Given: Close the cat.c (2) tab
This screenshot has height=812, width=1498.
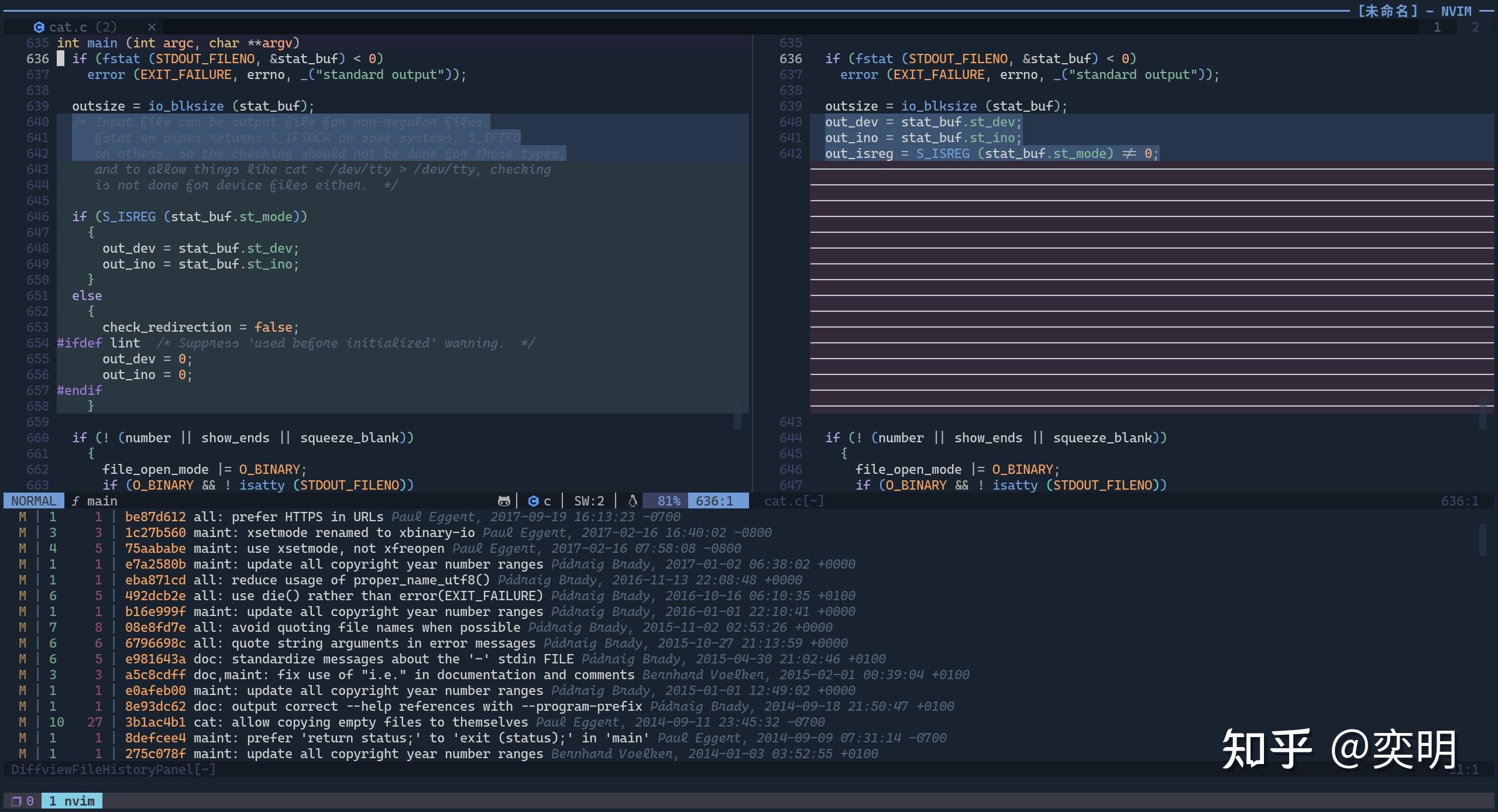Looking at the screenshot, I should 152,27.
